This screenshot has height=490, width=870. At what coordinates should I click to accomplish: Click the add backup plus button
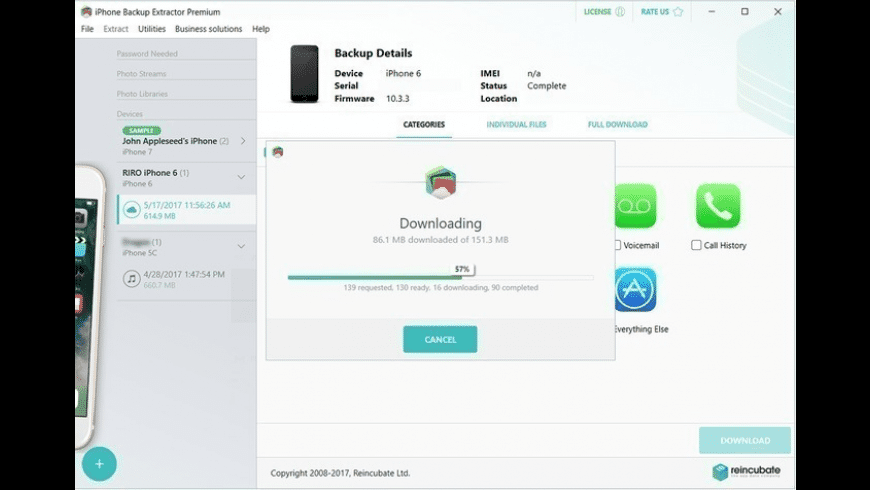coord(99,463)
